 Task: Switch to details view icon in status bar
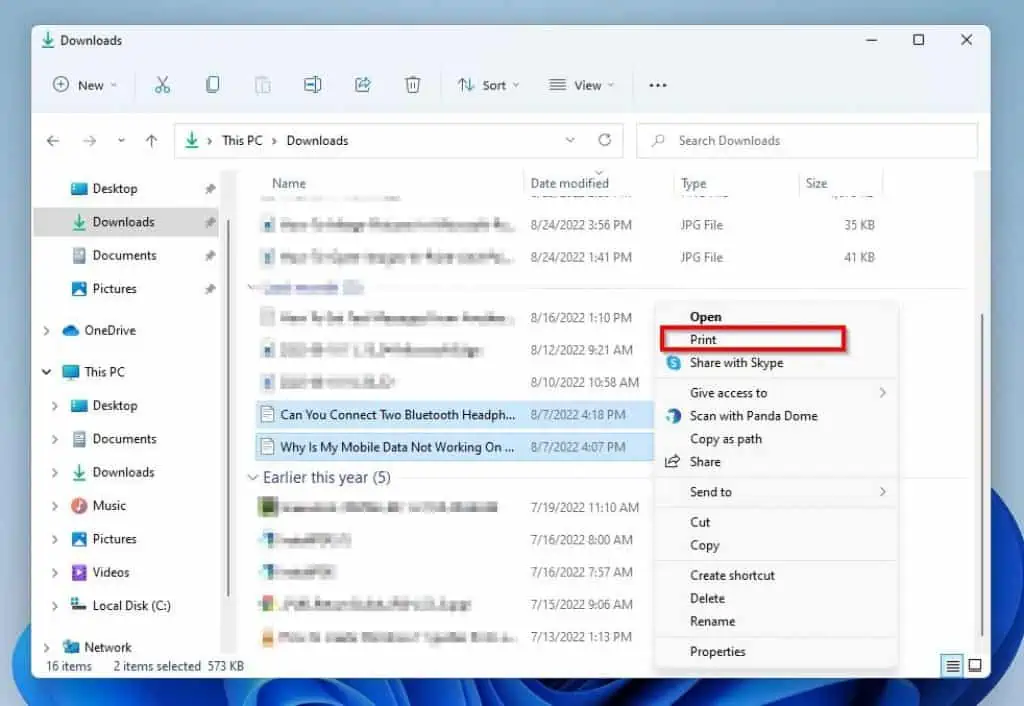[953, 666]
